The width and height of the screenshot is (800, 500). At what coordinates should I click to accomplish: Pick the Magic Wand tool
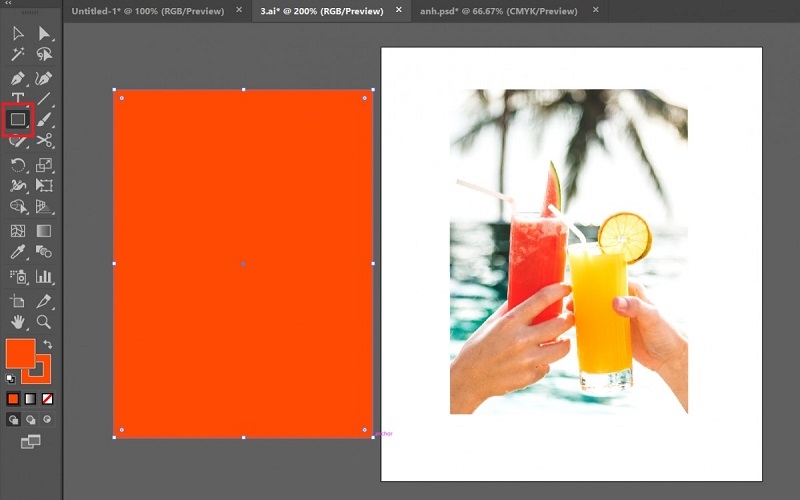[18, 55]
